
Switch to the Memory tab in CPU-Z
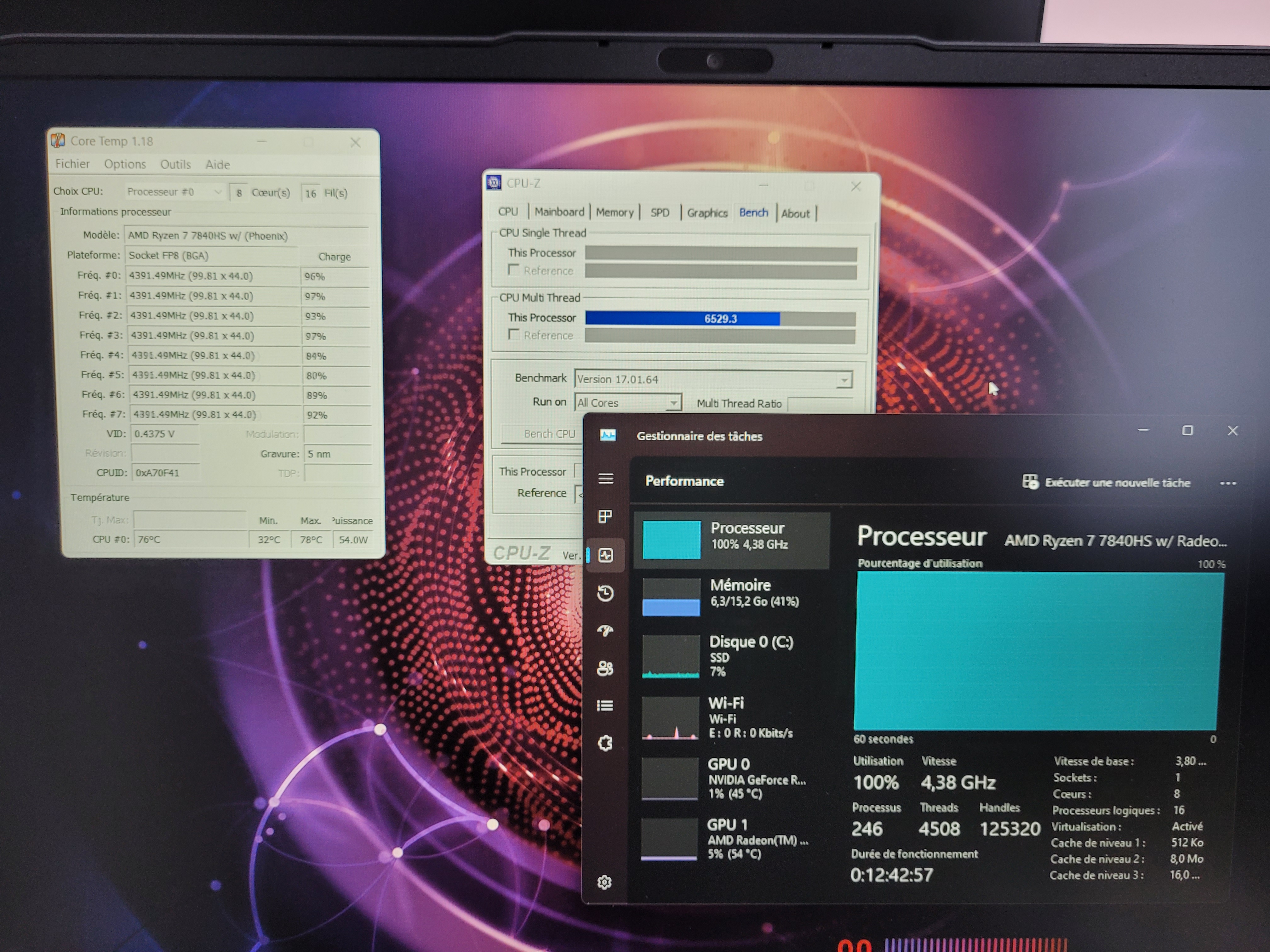[614, 212]
